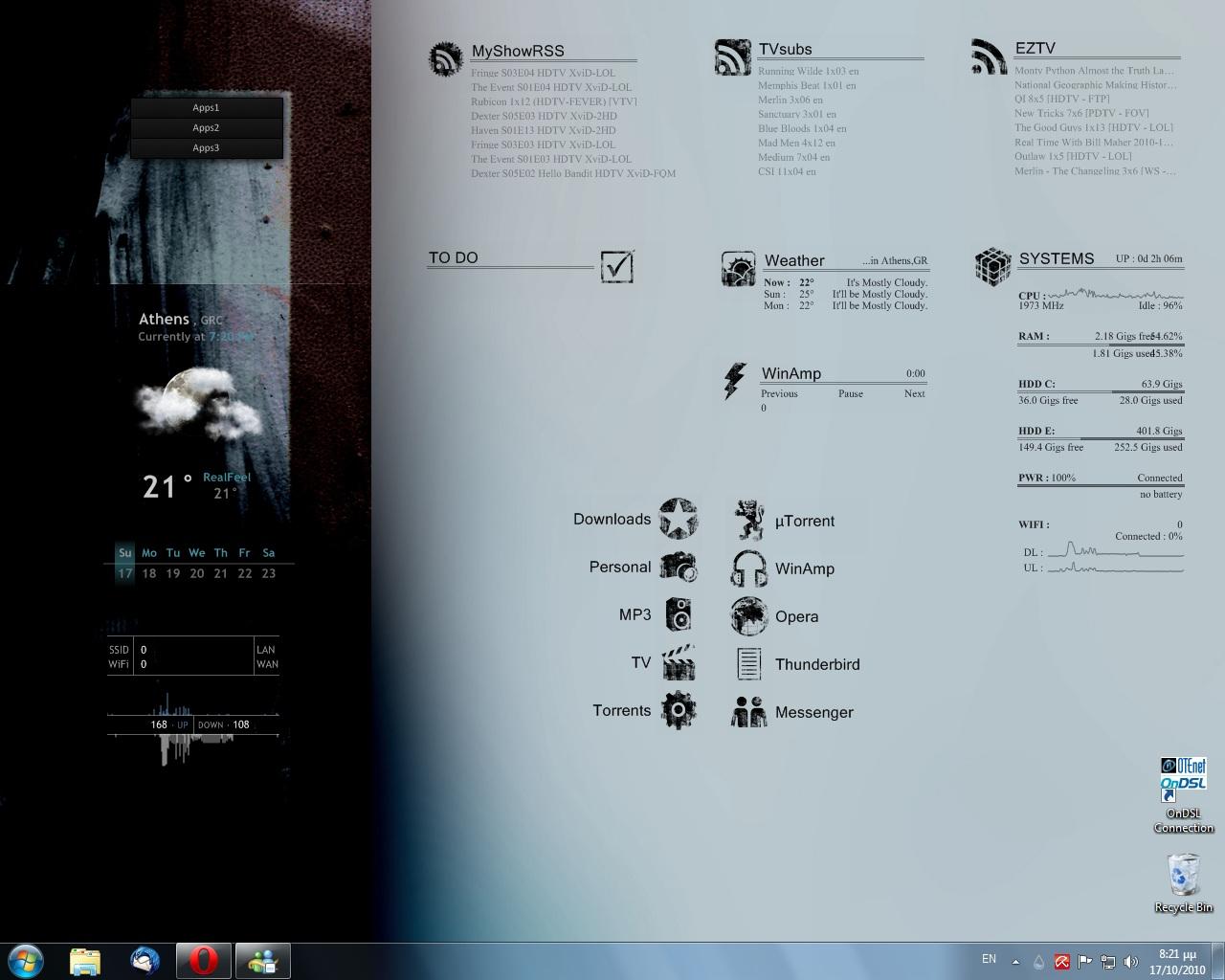Click the SYSTEMS cube icon
Image resolution: width=1225 pixels, height=980 pixels.
click(x=993, y=267)
